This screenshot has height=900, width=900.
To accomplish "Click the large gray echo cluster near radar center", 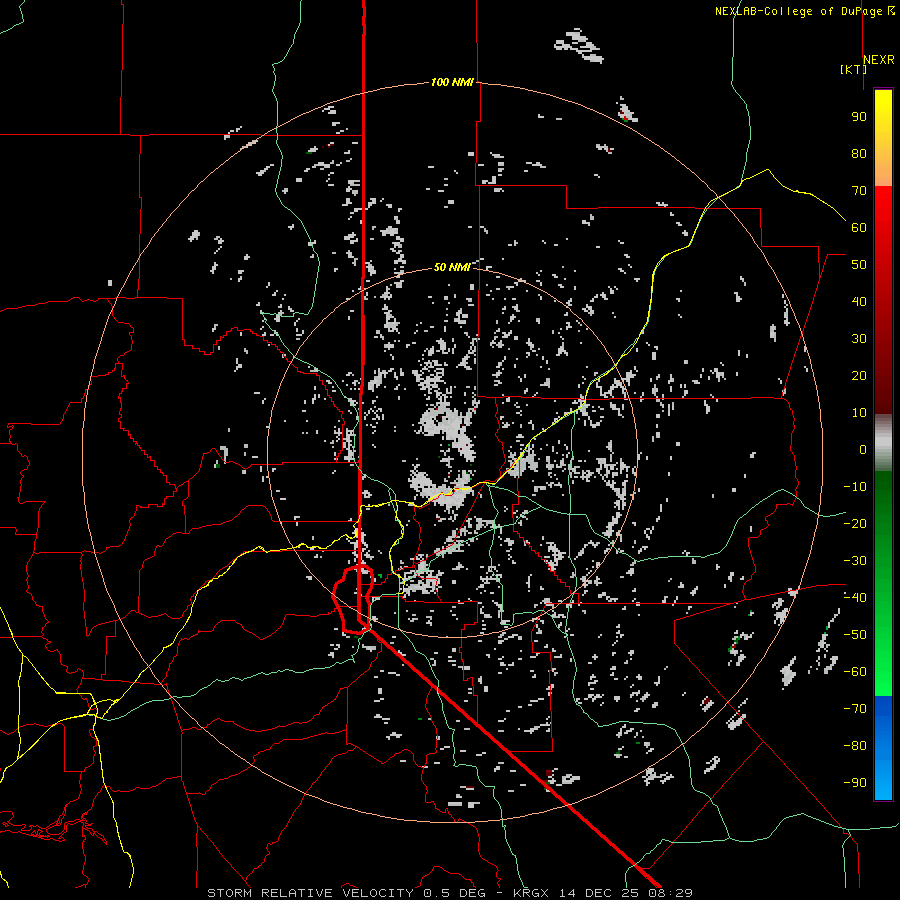I will click(447, 426).
